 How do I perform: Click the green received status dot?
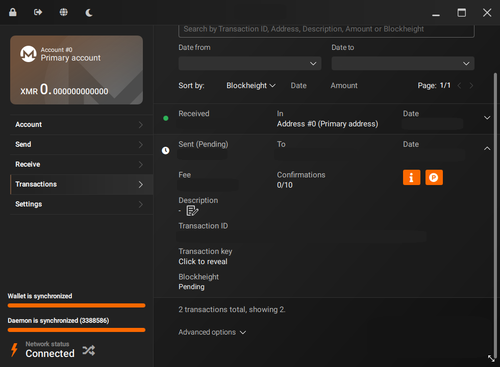point(166,118)
